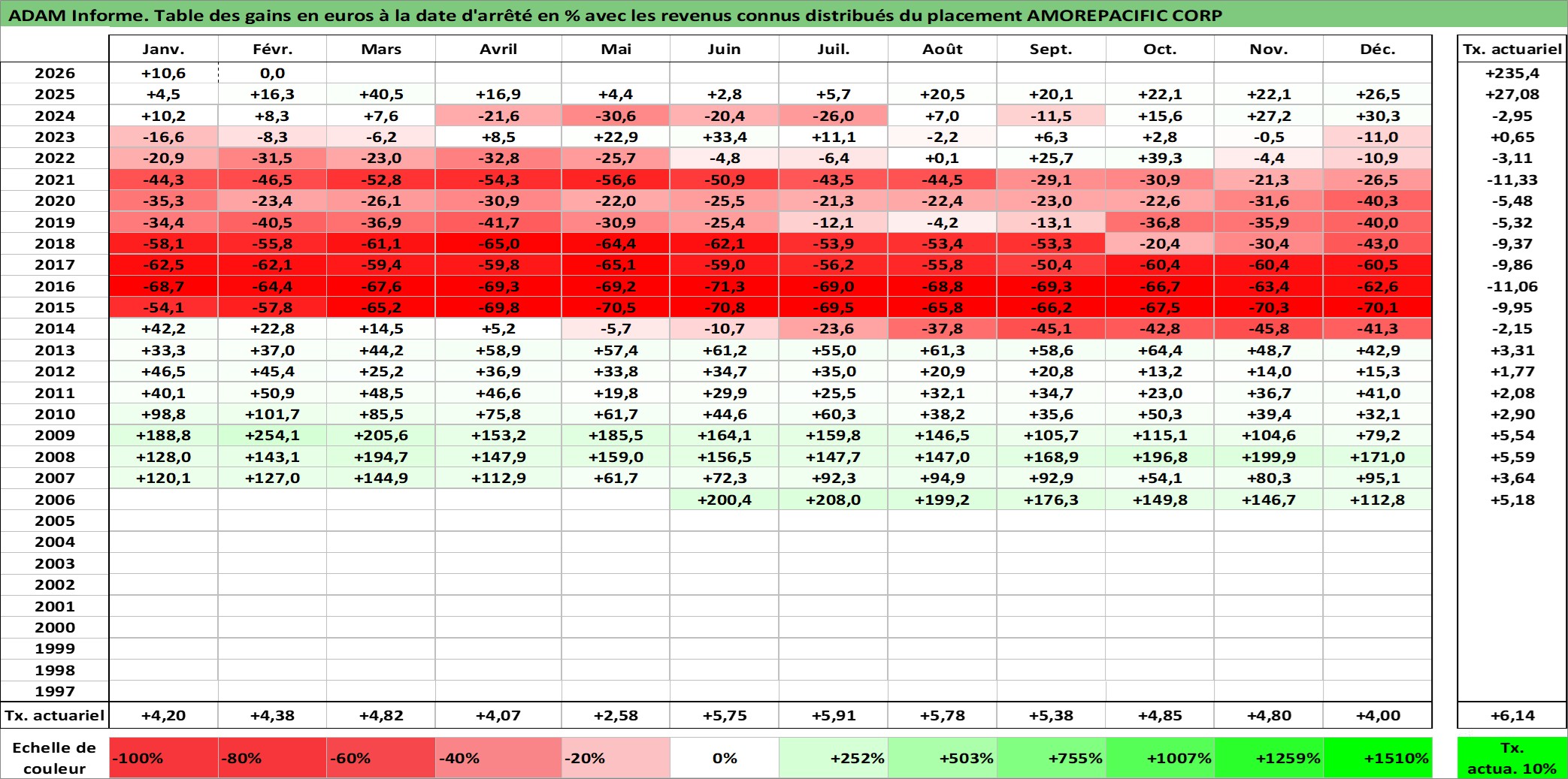Click the 2018 April value '-65,0'
This screenshot has width=1568, height=779.
[498, 243]
